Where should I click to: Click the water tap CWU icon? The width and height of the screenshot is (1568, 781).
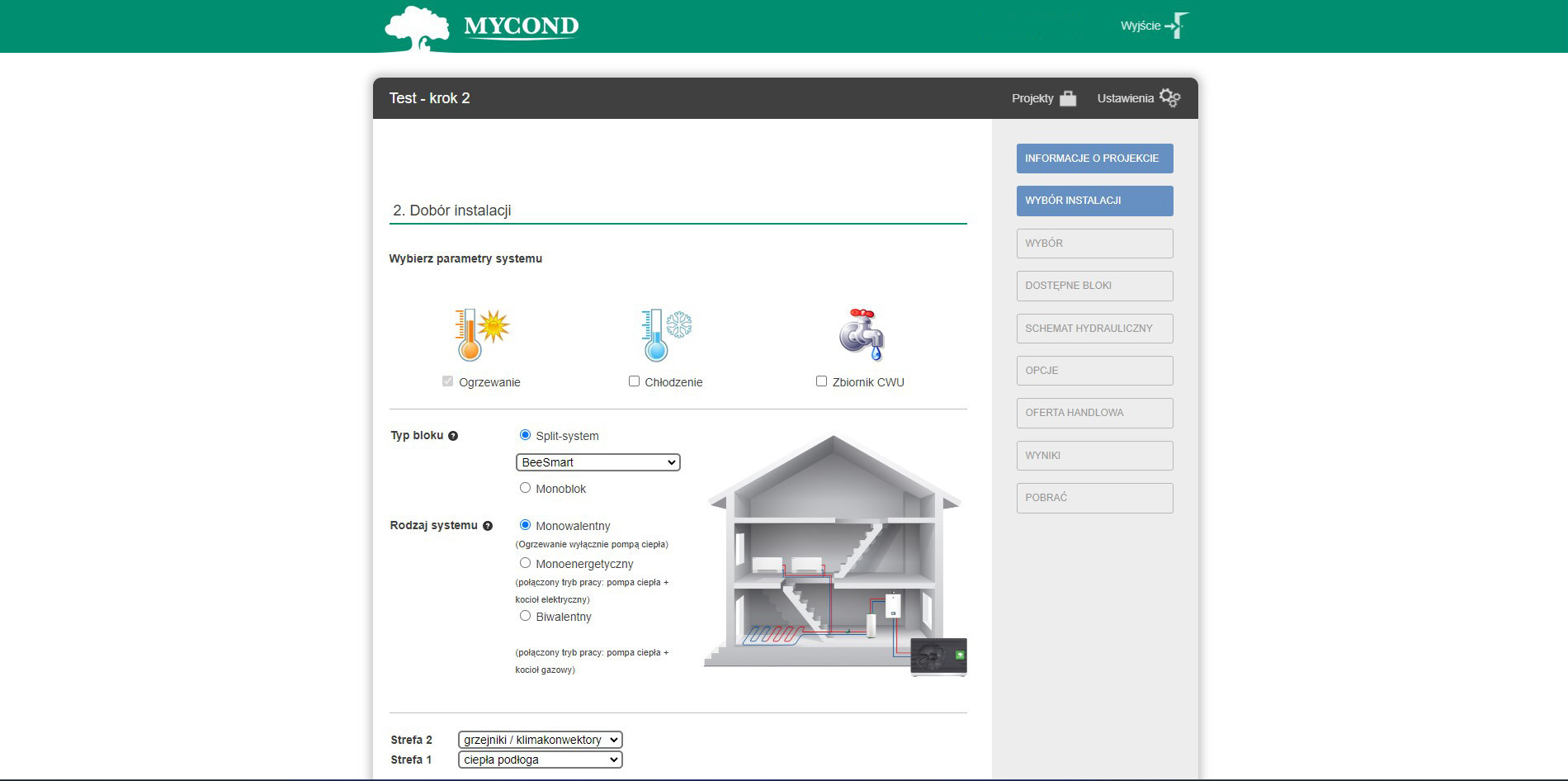[x=861, y=334]
